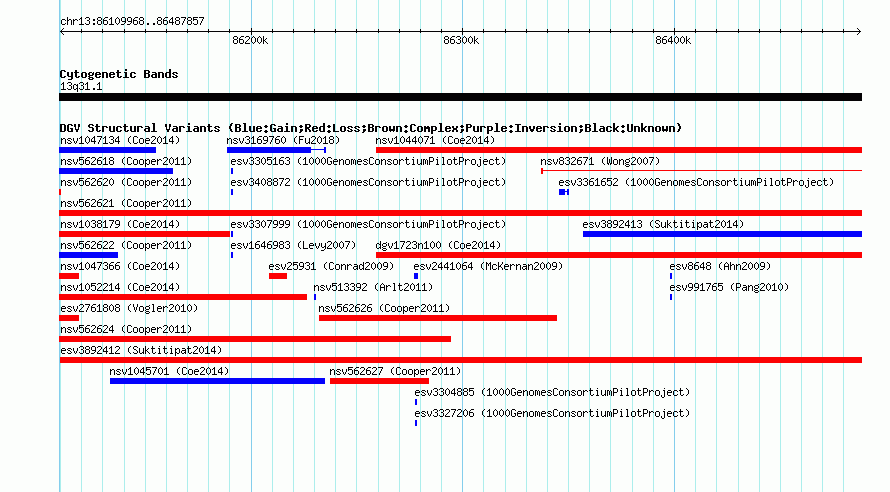Viewport: 890px width, 492px height.
Task: Open nsv562622 (Cooper2011) label
Action: (x=126, y=245)
